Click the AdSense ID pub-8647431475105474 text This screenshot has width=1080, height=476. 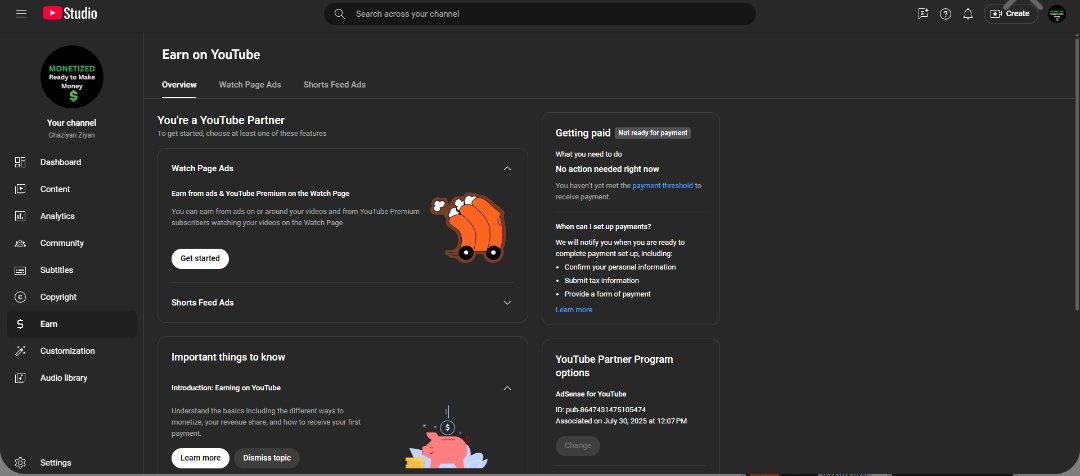point(601,409)
